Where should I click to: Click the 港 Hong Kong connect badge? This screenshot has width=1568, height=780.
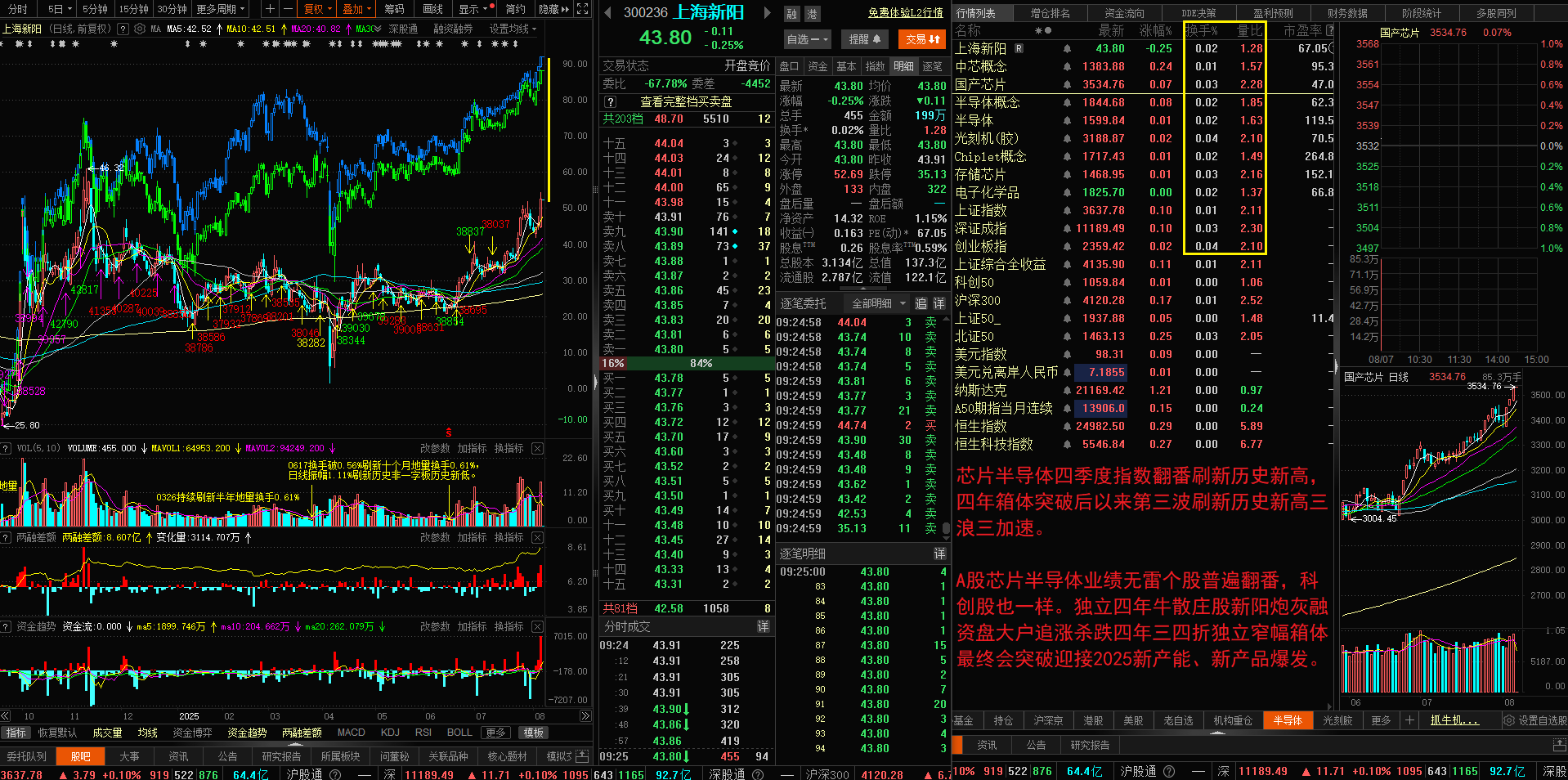(x=812, y=14)
